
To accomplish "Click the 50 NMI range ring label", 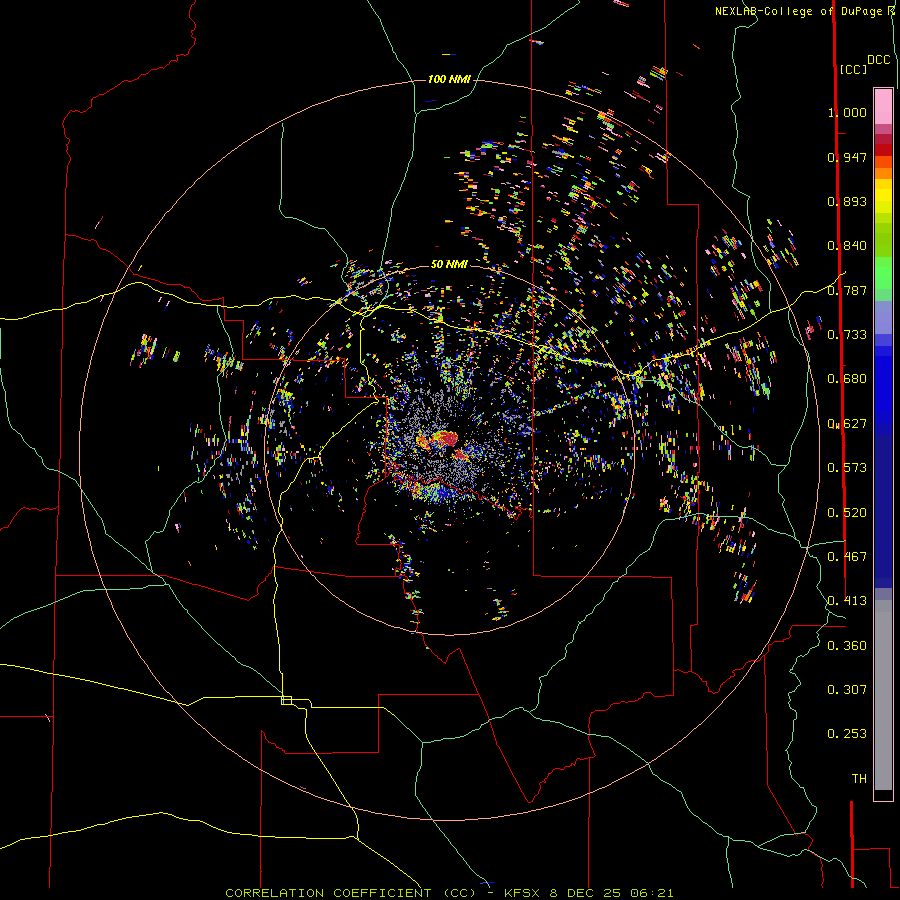I will (449, 264).
